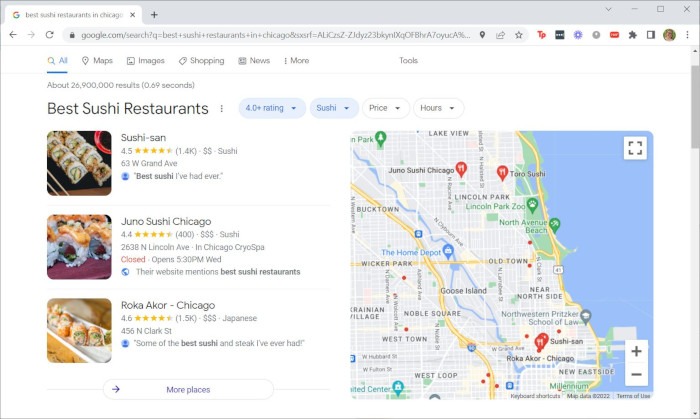Click the address bar URL field
The width and height of the screenshot is (700, 419).
275,35
